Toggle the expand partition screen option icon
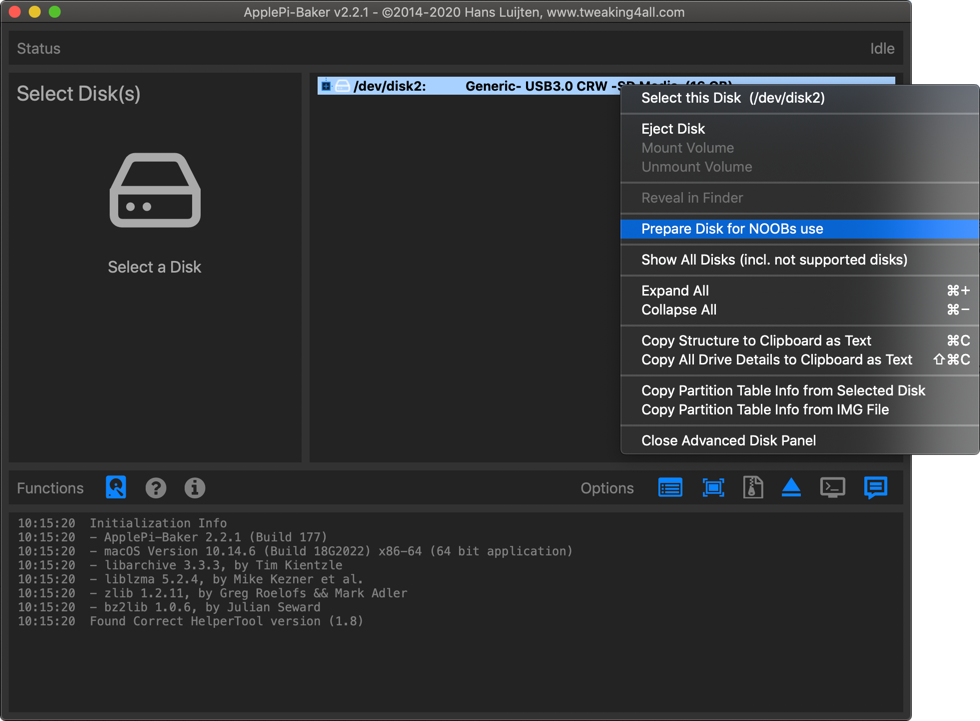 [x=713, y=487]
